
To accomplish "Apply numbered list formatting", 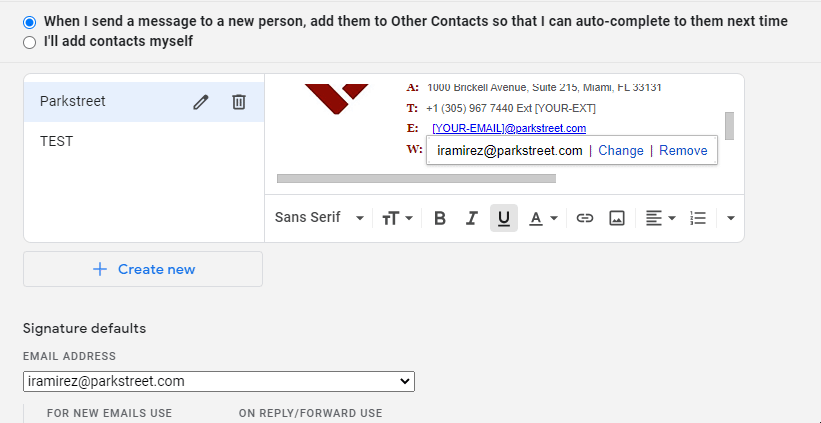I will 698,218.
